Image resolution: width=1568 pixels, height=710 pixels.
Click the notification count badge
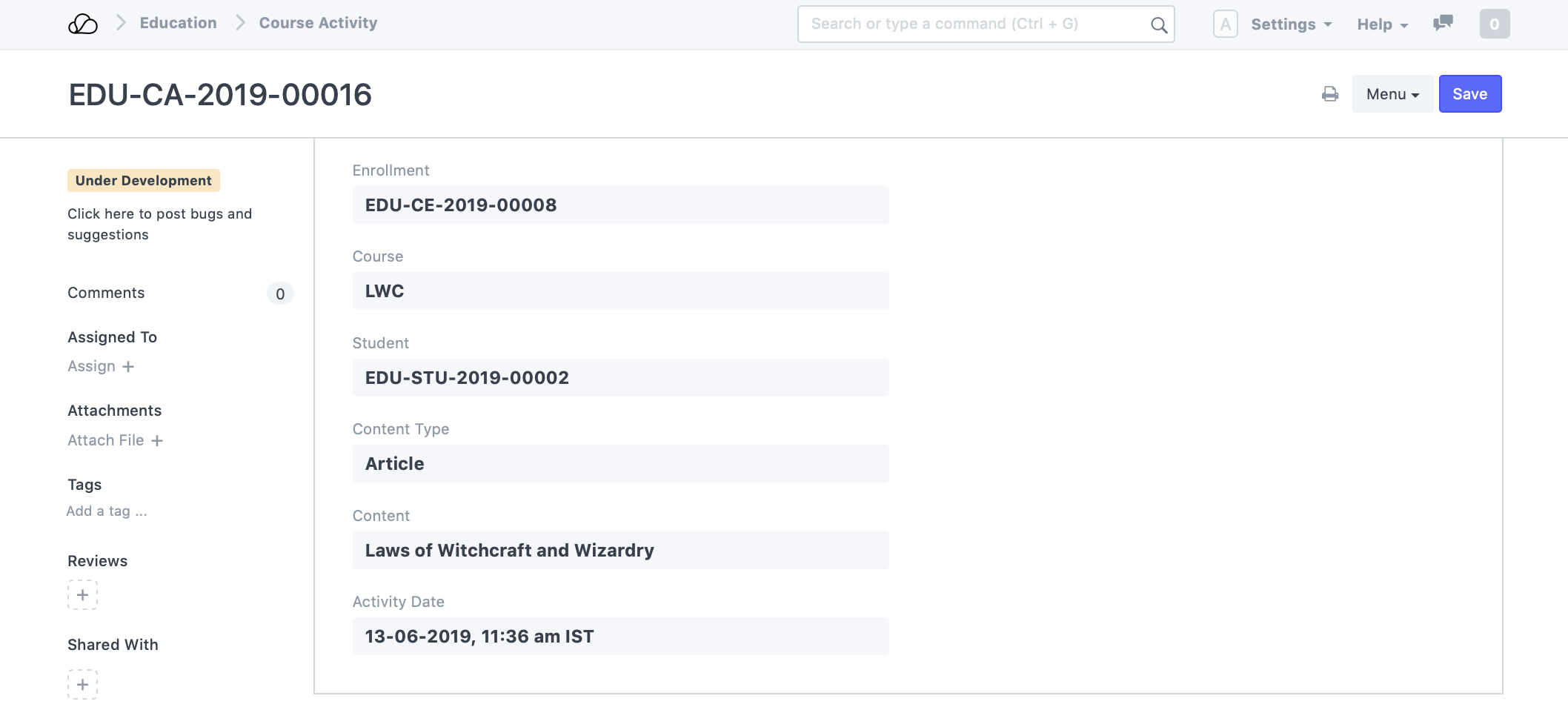coord(1494,24)
